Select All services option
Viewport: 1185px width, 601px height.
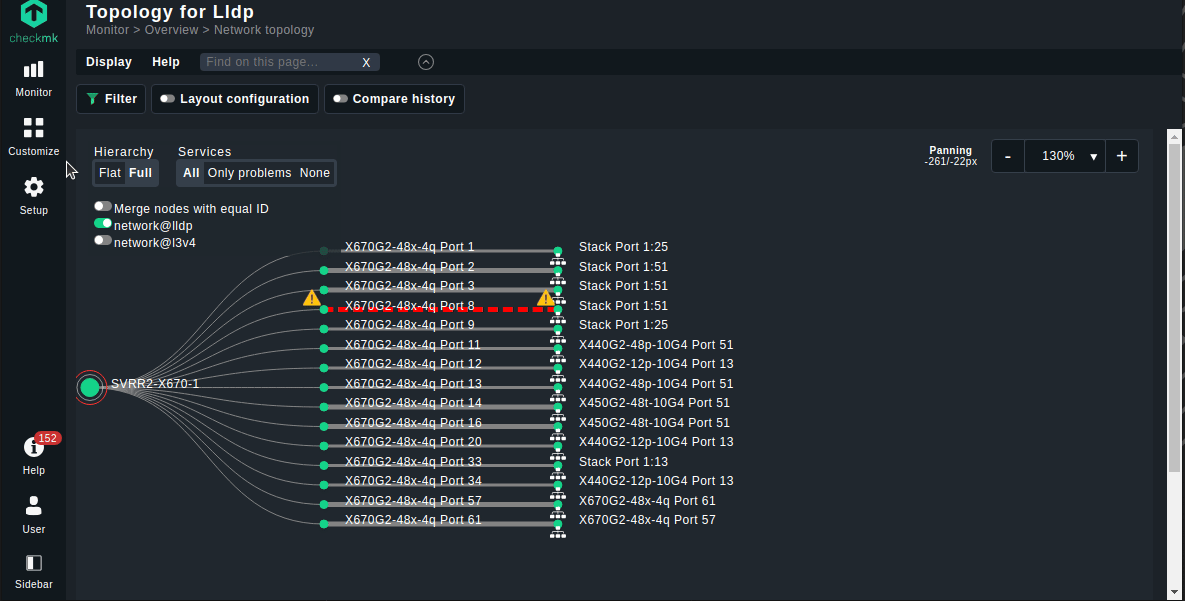(x=191, y=173)
